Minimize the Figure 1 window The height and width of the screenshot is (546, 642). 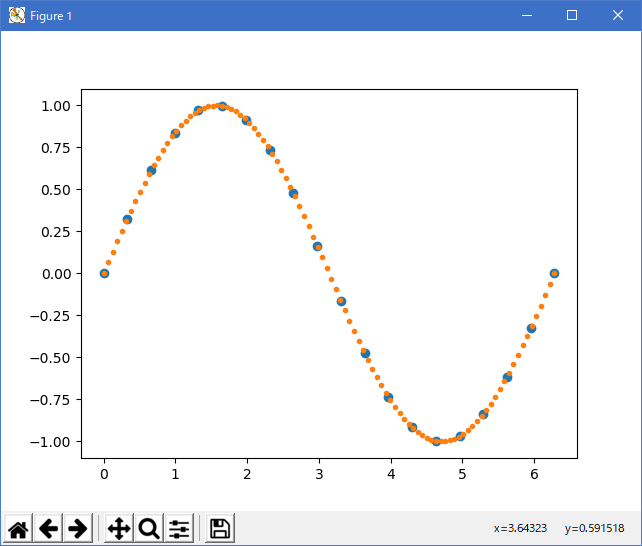point(526,16)
